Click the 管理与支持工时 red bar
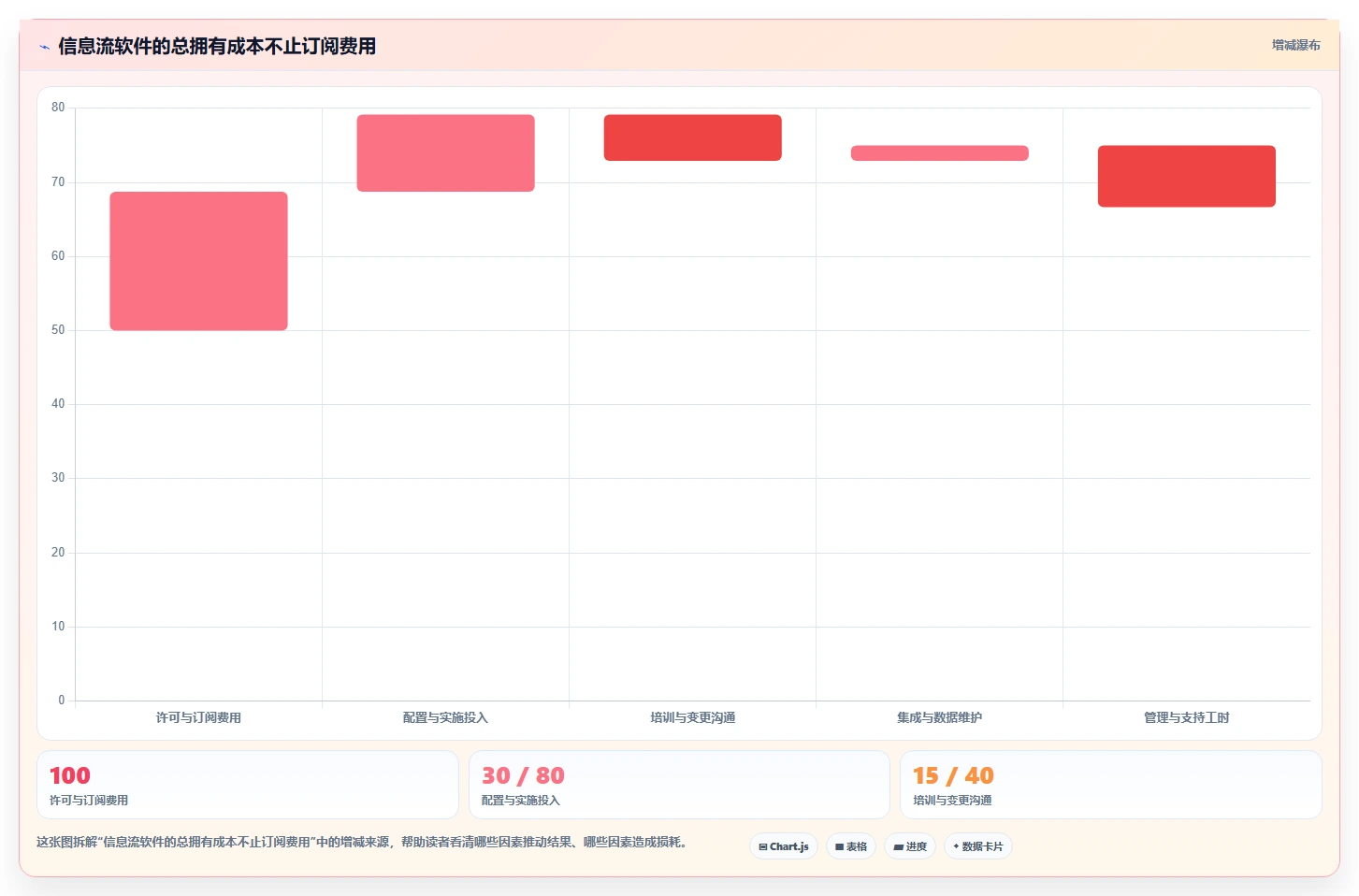This screenshot has width=1359, height=896. 1186,176
